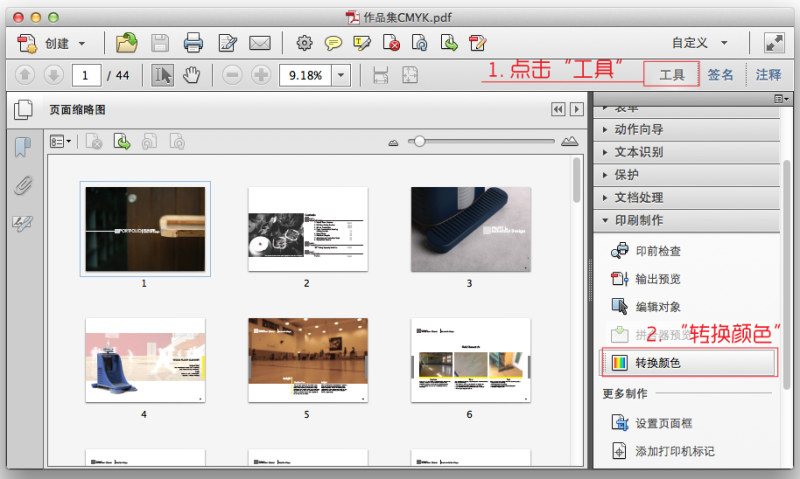Click the 9.18% zoom value field
This screenshot has width=800, height=479.
point(305,75)
